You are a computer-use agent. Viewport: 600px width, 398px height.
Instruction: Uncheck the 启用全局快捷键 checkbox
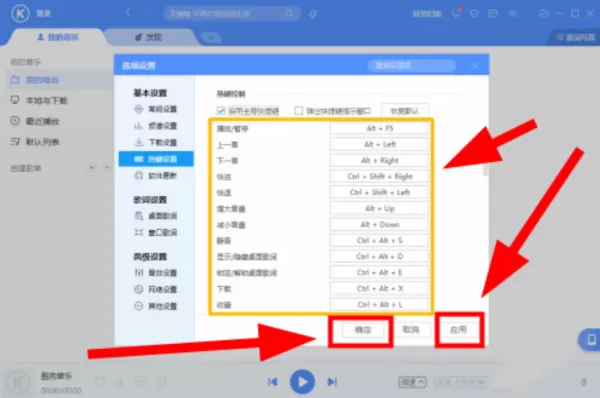click(221, 111)
